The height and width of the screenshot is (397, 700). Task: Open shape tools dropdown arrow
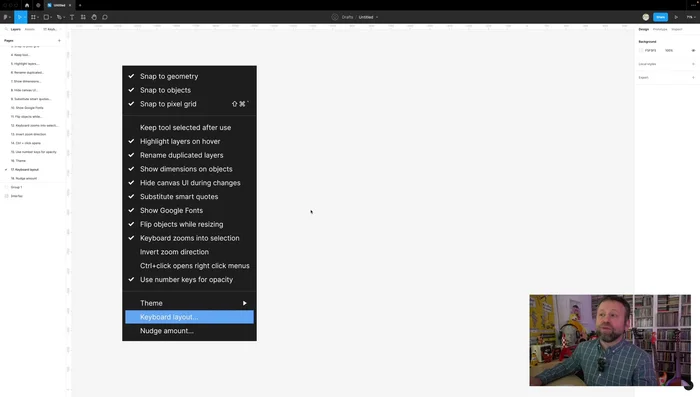pos(51,17)
